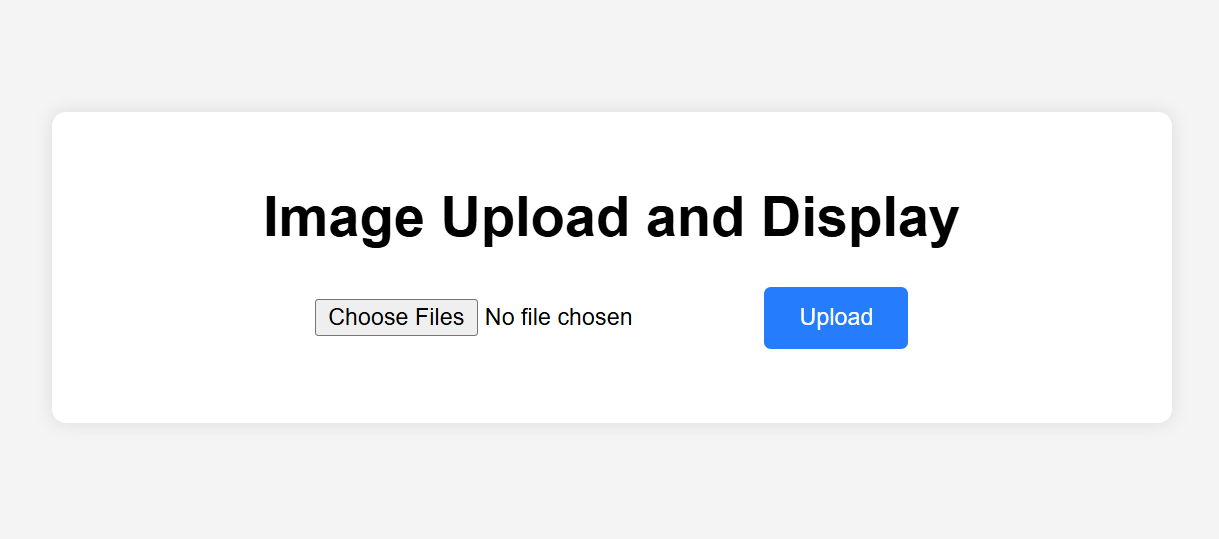Viewport: 1219px width, 539px height.
Task: Click the Choose Files button
Action: pyautogui.click(x=396, y=317)
